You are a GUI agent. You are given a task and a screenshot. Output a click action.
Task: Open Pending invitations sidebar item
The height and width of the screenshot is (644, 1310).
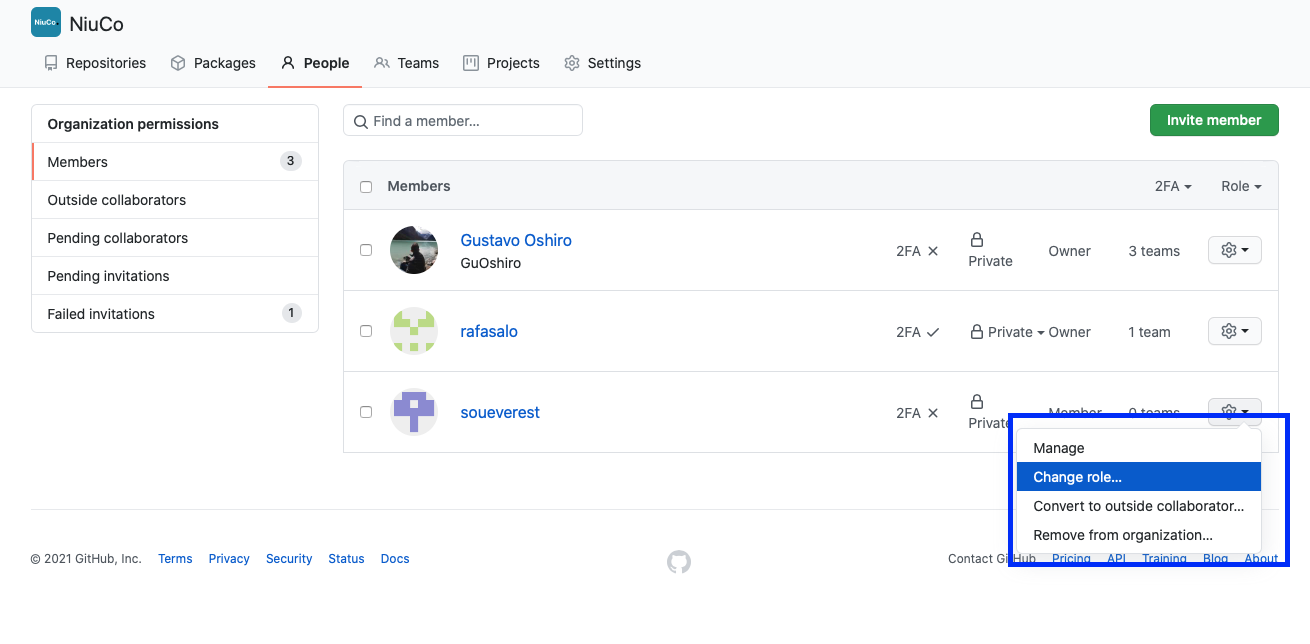175,276
